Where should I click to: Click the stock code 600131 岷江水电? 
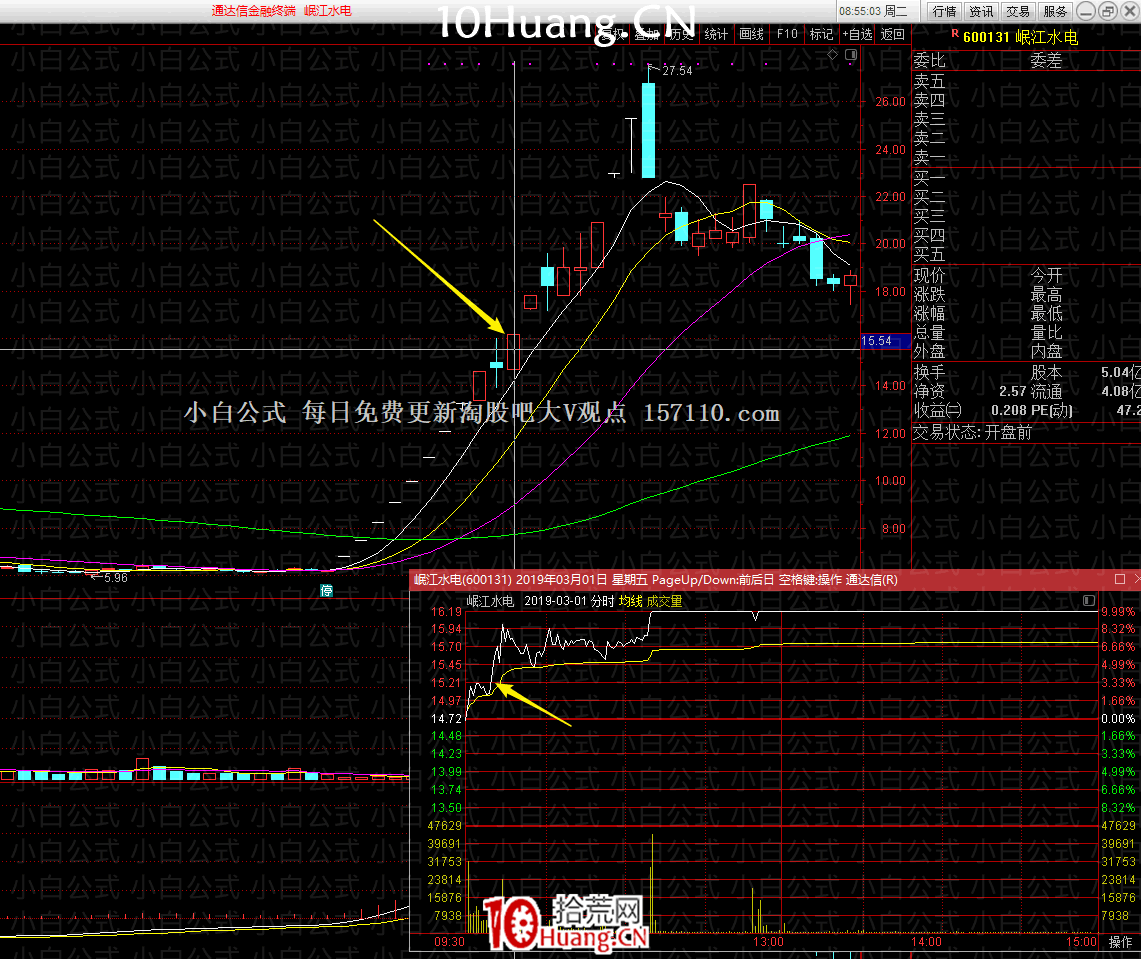1020,37
